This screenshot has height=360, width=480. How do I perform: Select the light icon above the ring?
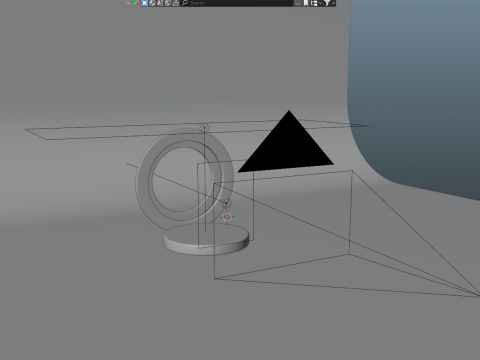204,127
